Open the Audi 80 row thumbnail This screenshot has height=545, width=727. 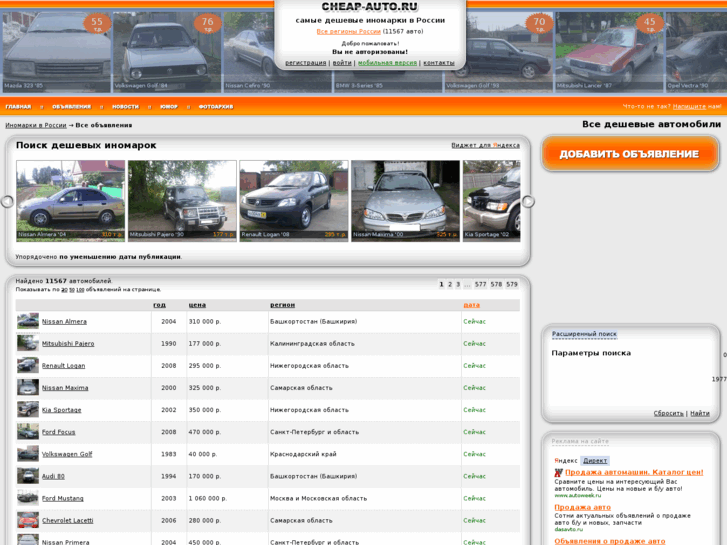coord(28,476)
